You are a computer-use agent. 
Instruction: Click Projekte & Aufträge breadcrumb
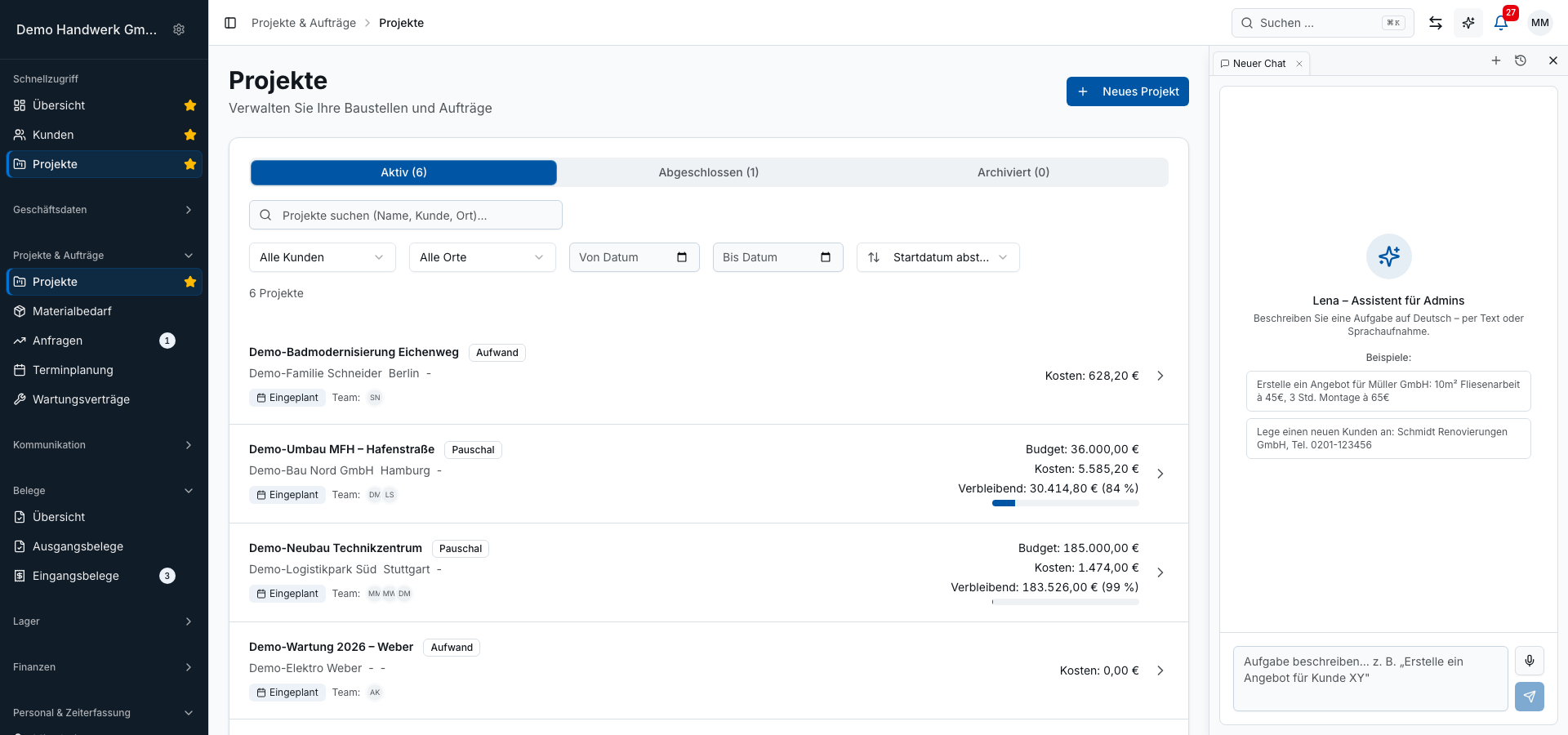pyautogui.click(x=304, y=23)
